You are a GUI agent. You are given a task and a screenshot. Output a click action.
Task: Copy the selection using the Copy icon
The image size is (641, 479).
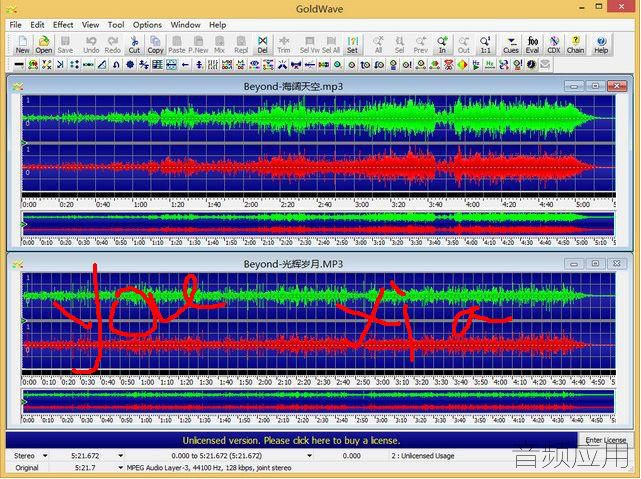pyautogui.click(x=155, y=45)
